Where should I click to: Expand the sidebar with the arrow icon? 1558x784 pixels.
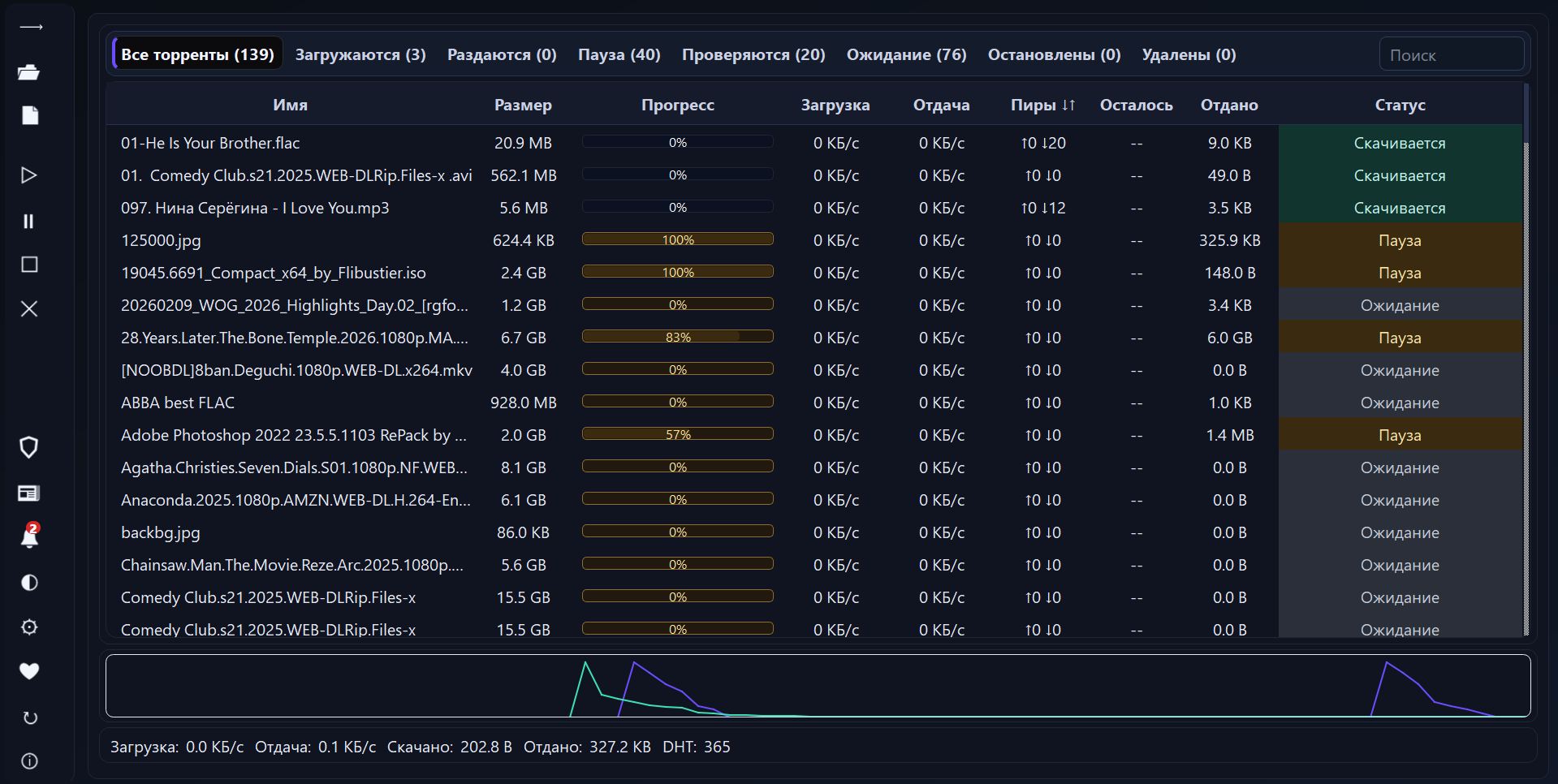pyautogui.click(x=30, y=28)
